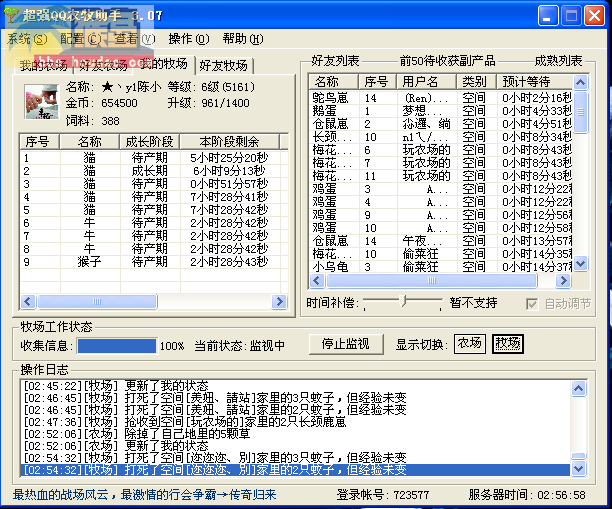
Task: Select the 小乌龟 row in friend list
Action: coord(441,267)
